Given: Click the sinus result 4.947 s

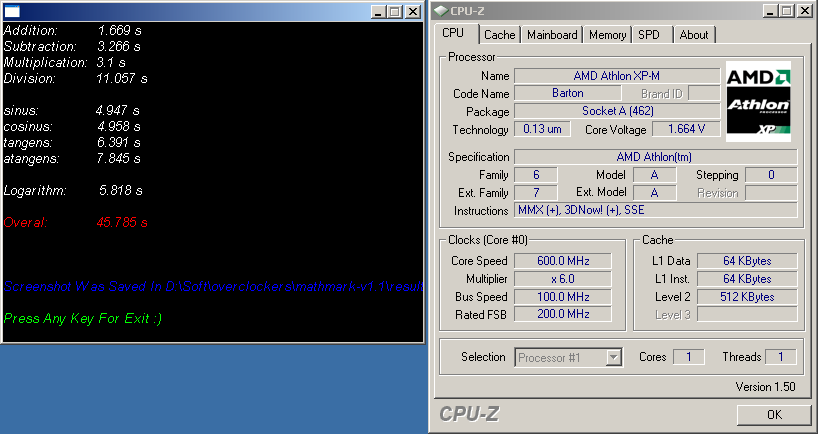Looking at the screenshot, I should point(118,111).
